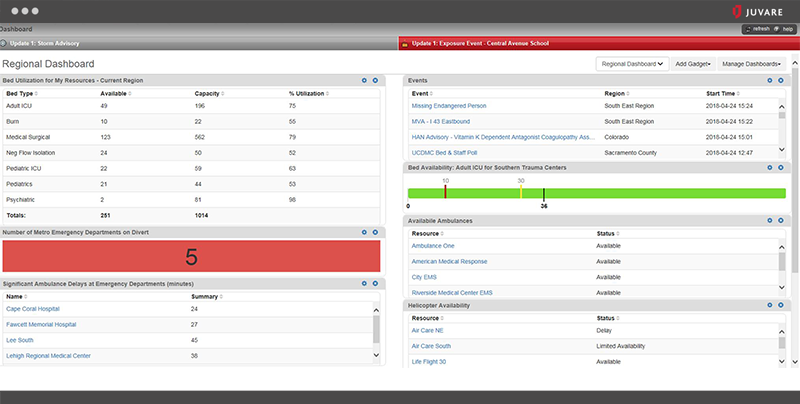Open Lehigh Regional Medical Center link
The image size is (800, 404).
[x=48, y=356]
